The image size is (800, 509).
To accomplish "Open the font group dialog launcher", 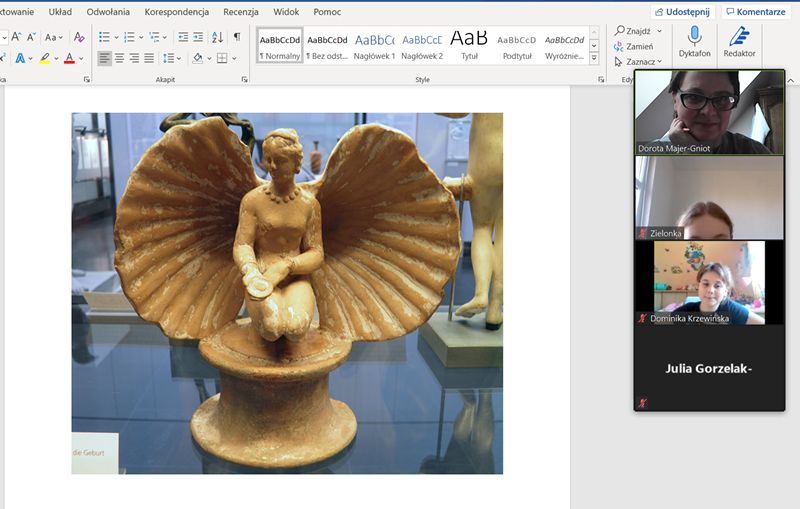I will pyautogui.click(x=87, y=80).
